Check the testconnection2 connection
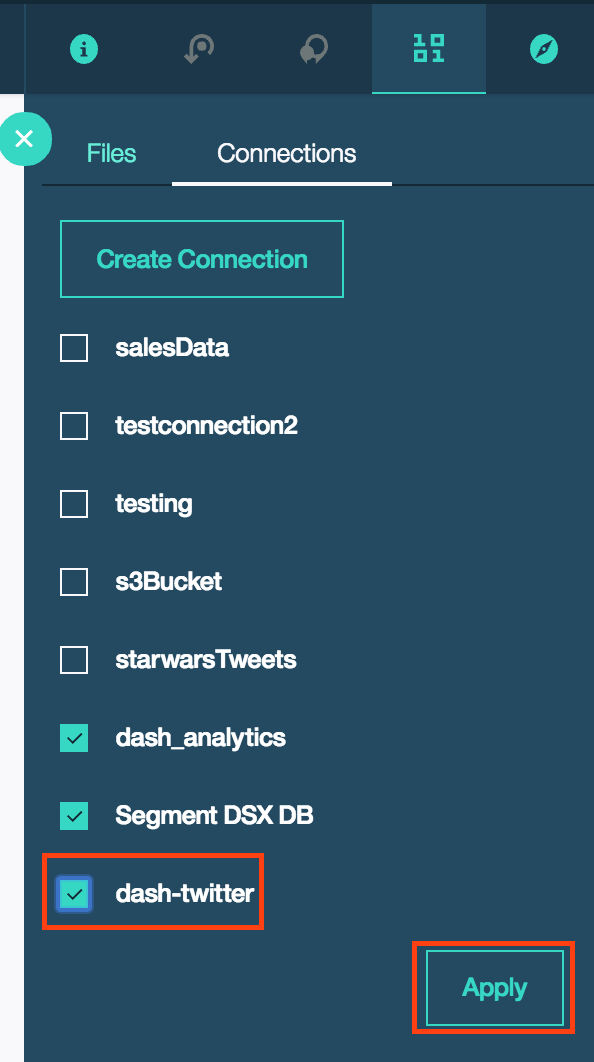 (74, 425)
